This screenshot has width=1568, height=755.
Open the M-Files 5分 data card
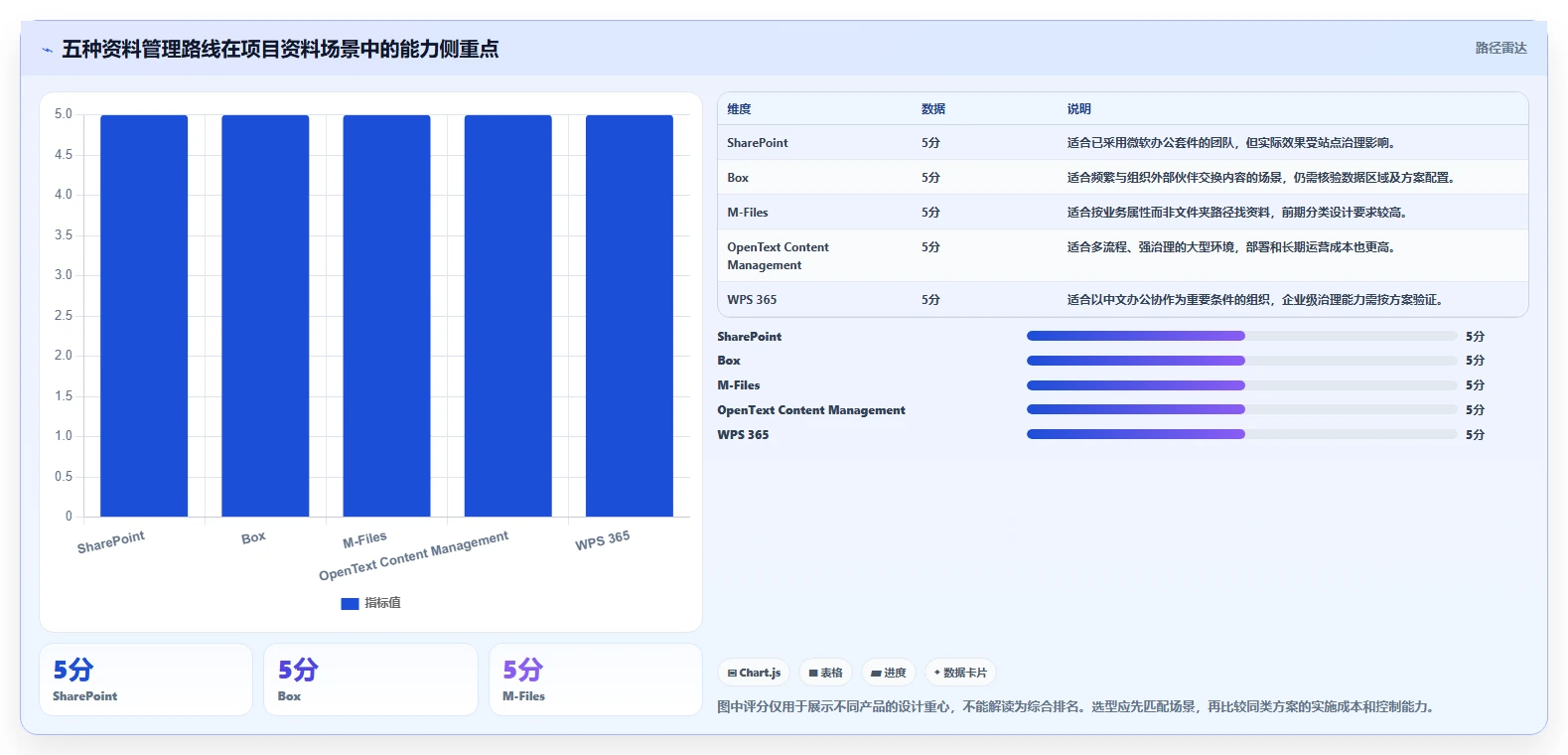[x=596, y=679]
